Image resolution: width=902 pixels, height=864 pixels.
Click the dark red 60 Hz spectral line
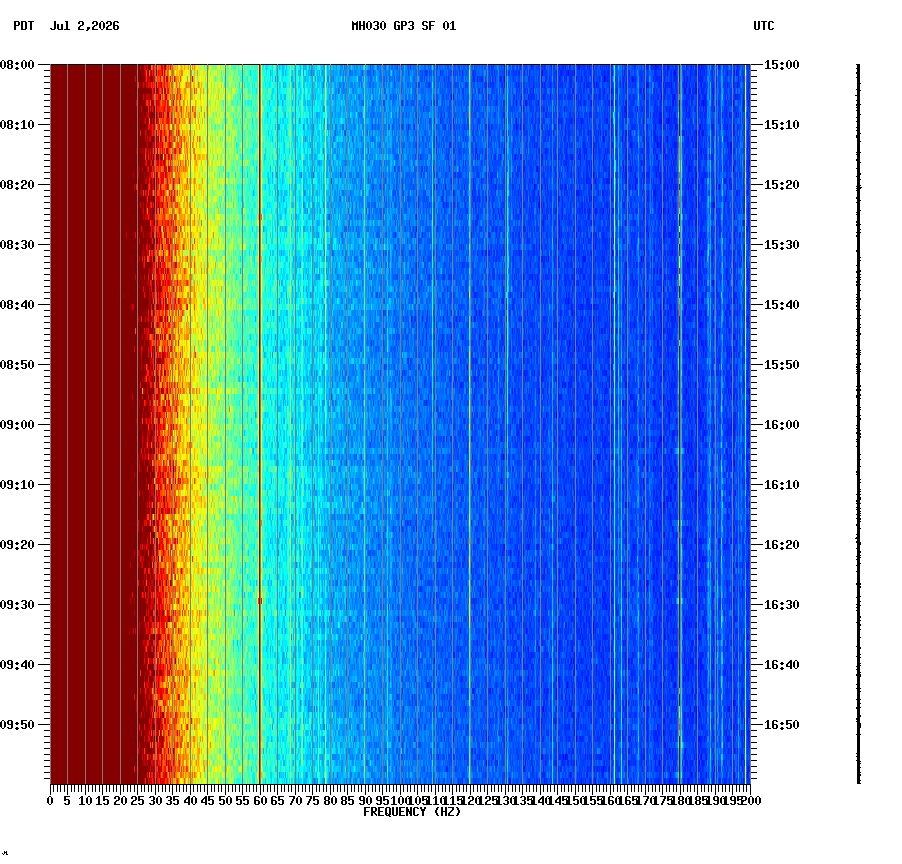pyautogui.click(x=260, y=424)
